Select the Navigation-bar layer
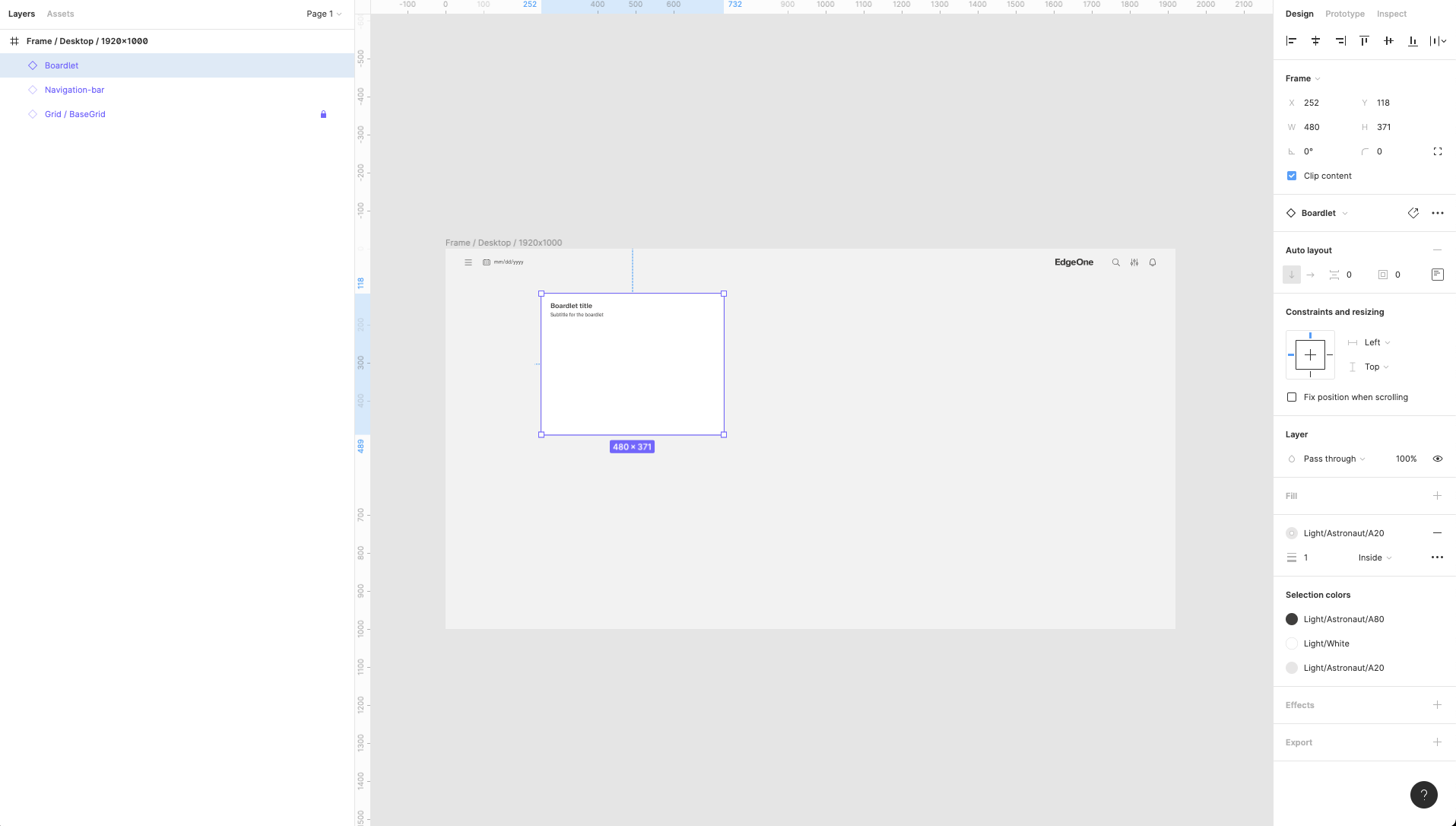The image size is (1456, 826). click(75, 90)
